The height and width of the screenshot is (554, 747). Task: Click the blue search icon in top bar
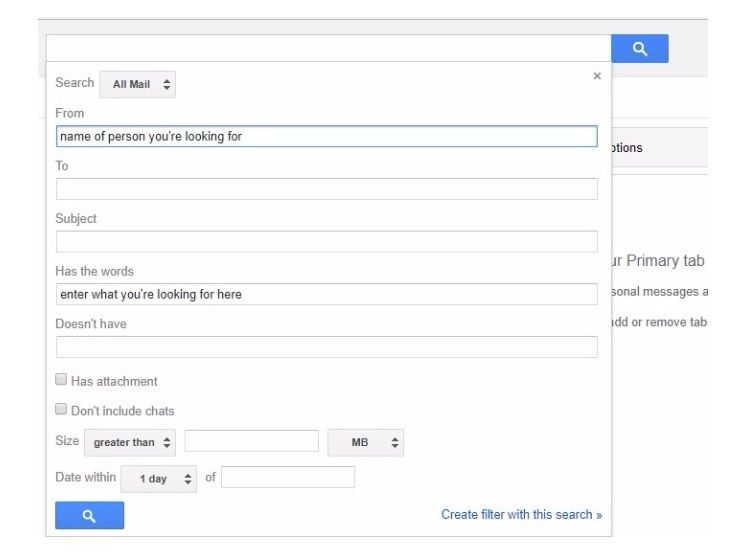point(640,49)
